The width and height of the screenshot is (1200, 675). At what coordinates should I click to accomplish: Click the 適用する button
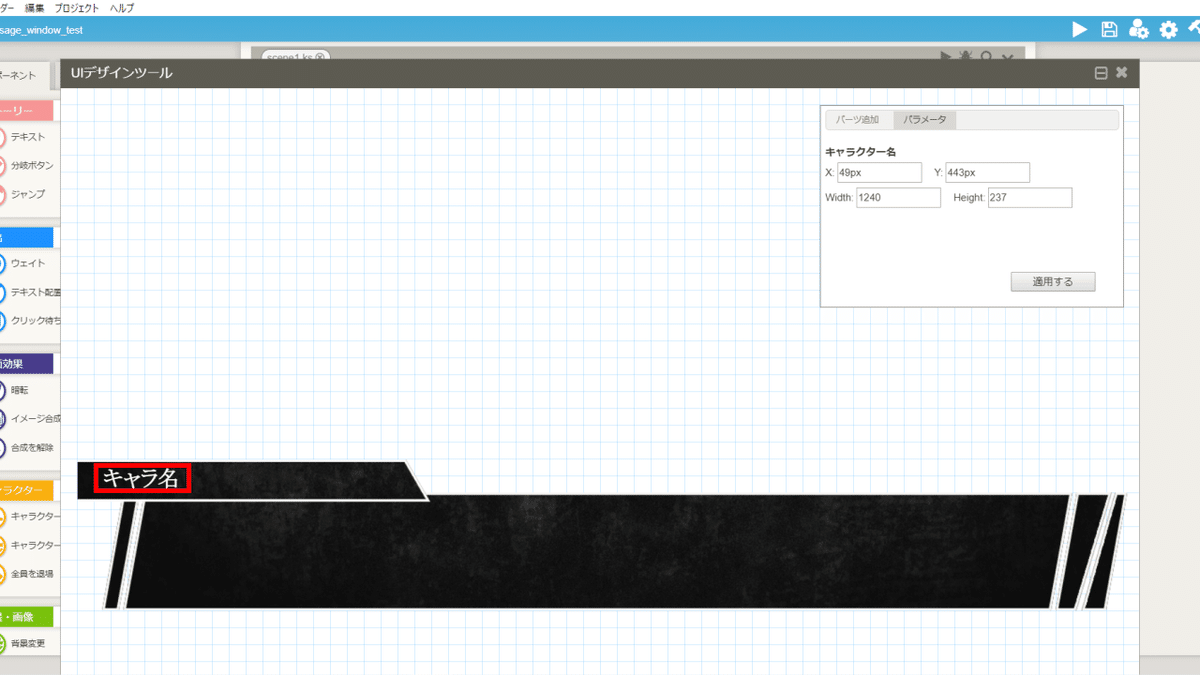1053,282
